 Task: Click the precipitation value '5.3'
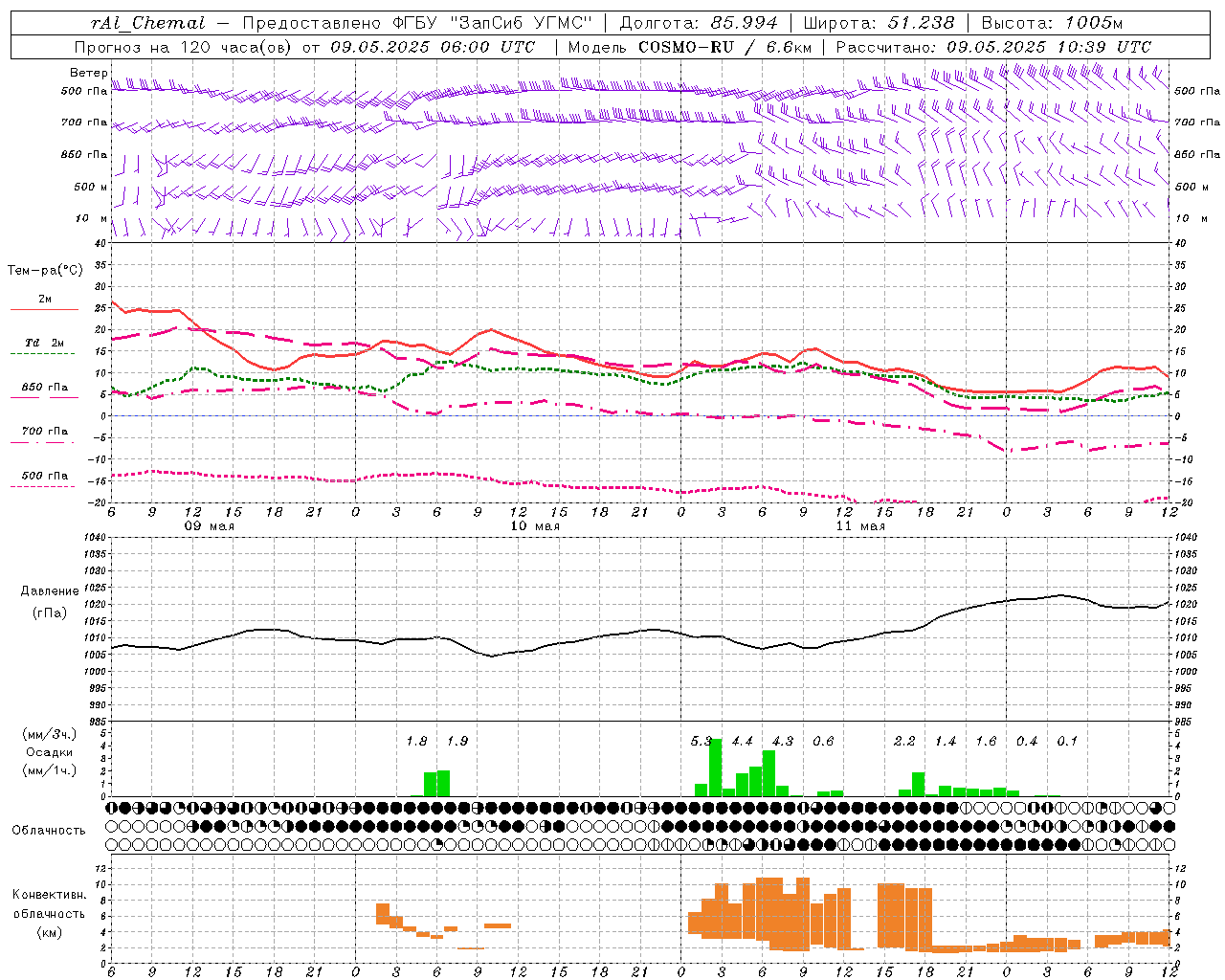701,741
